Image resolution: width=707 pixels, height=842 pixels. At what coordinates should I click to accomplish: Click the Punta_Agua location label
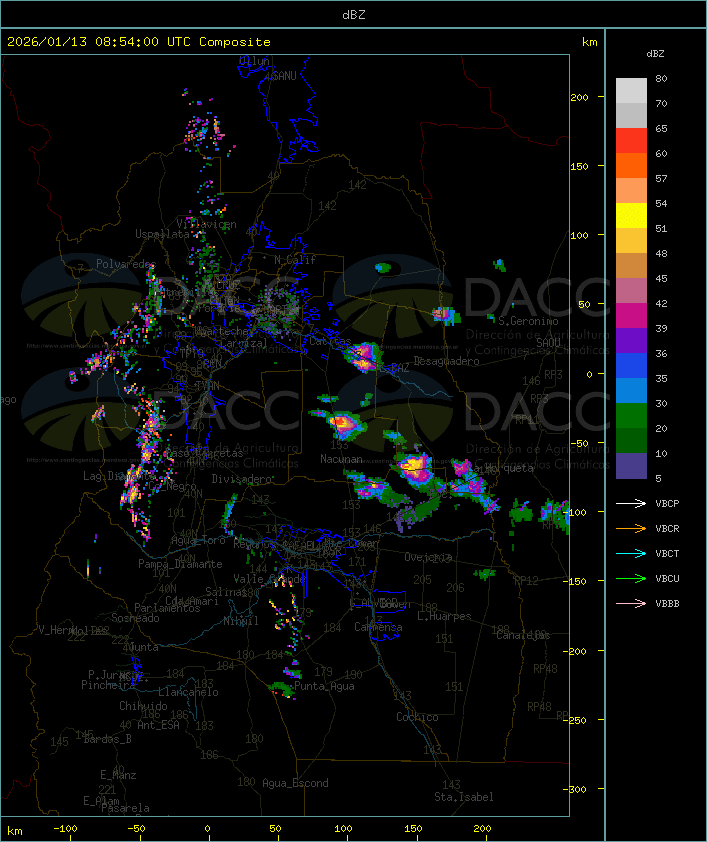(x=325, y=686)
